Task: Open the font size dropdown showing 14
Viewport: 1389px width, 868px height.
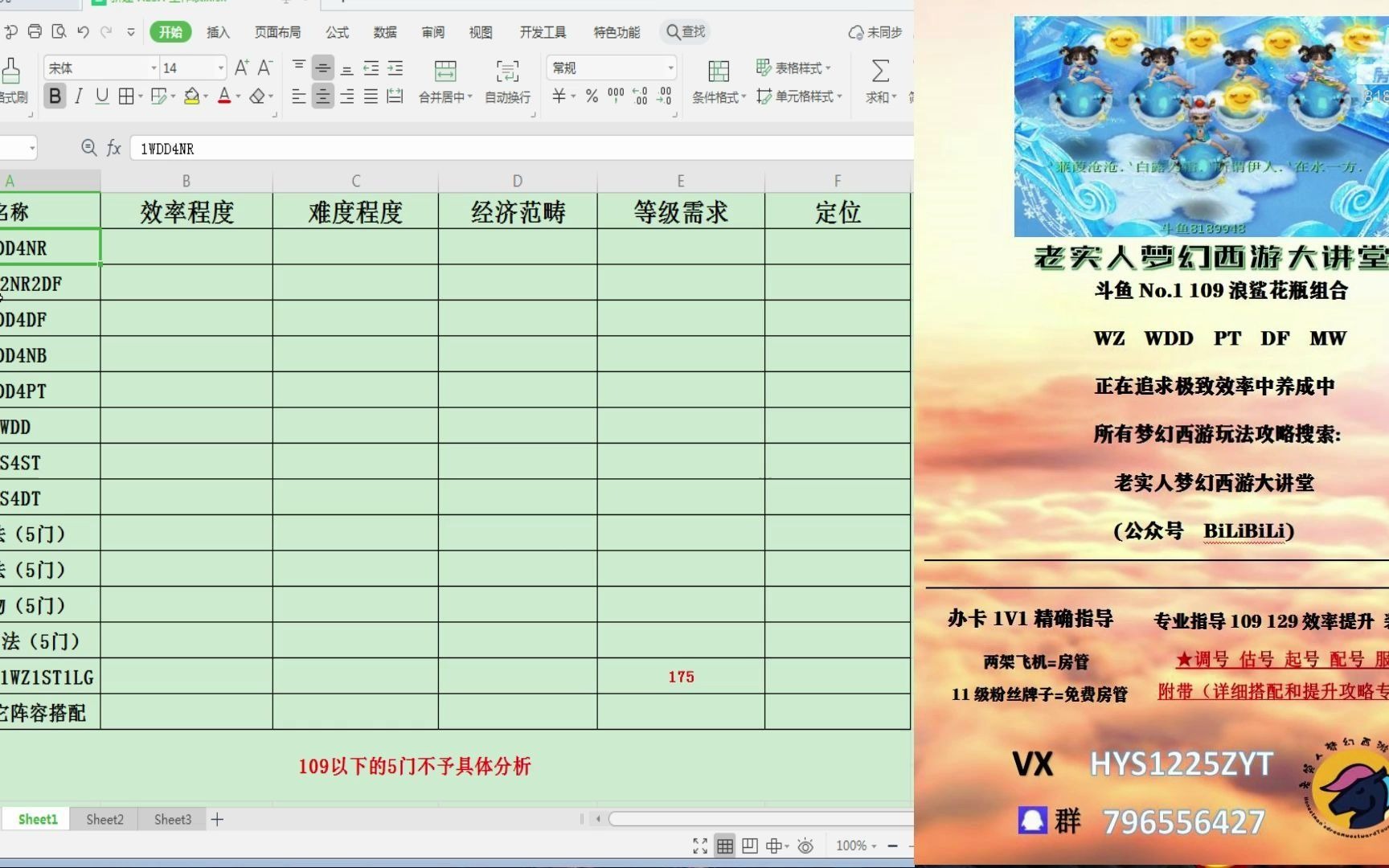Action: (221, 68)
